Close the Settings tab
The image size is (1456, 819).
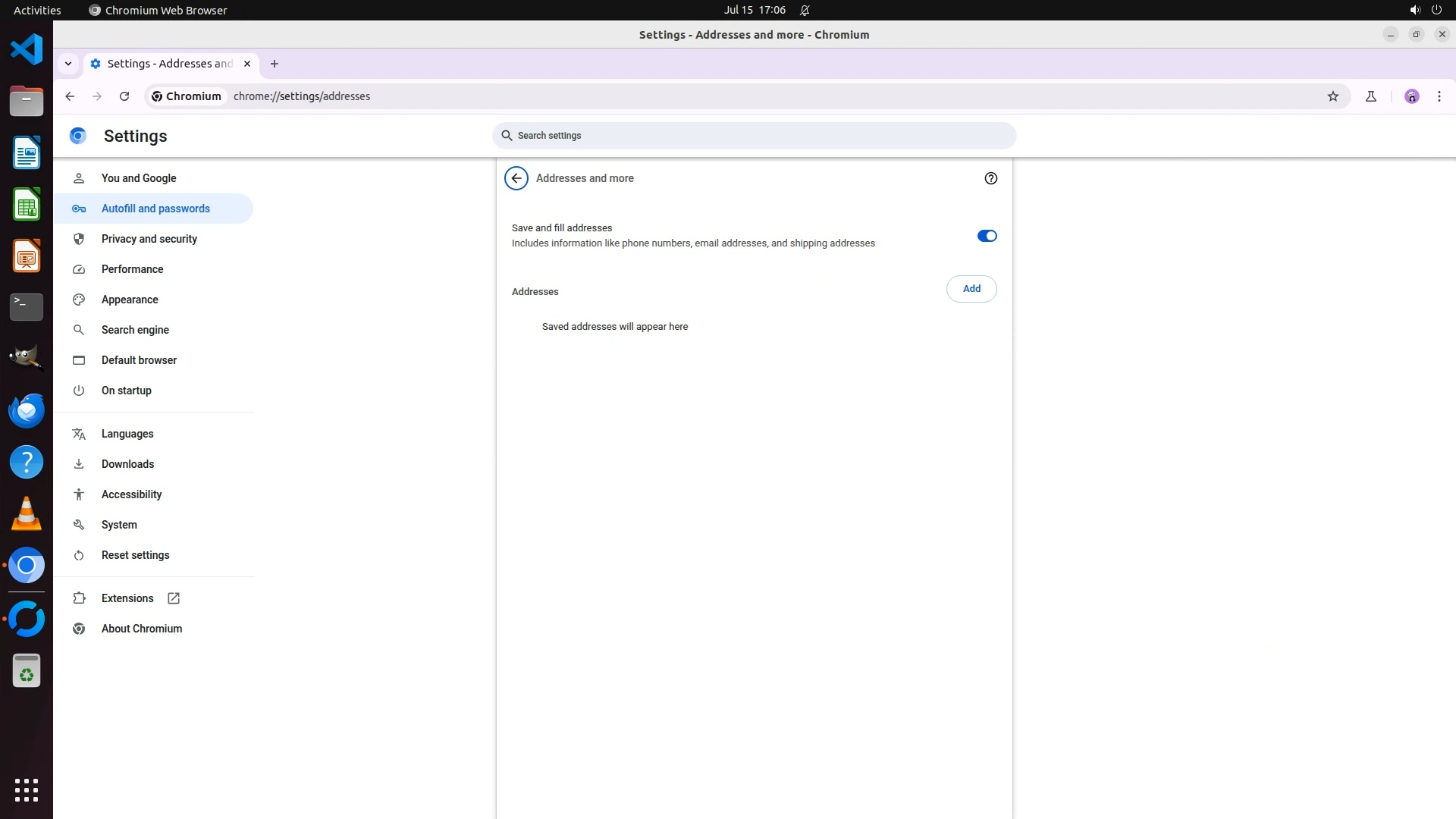(246, 64)
